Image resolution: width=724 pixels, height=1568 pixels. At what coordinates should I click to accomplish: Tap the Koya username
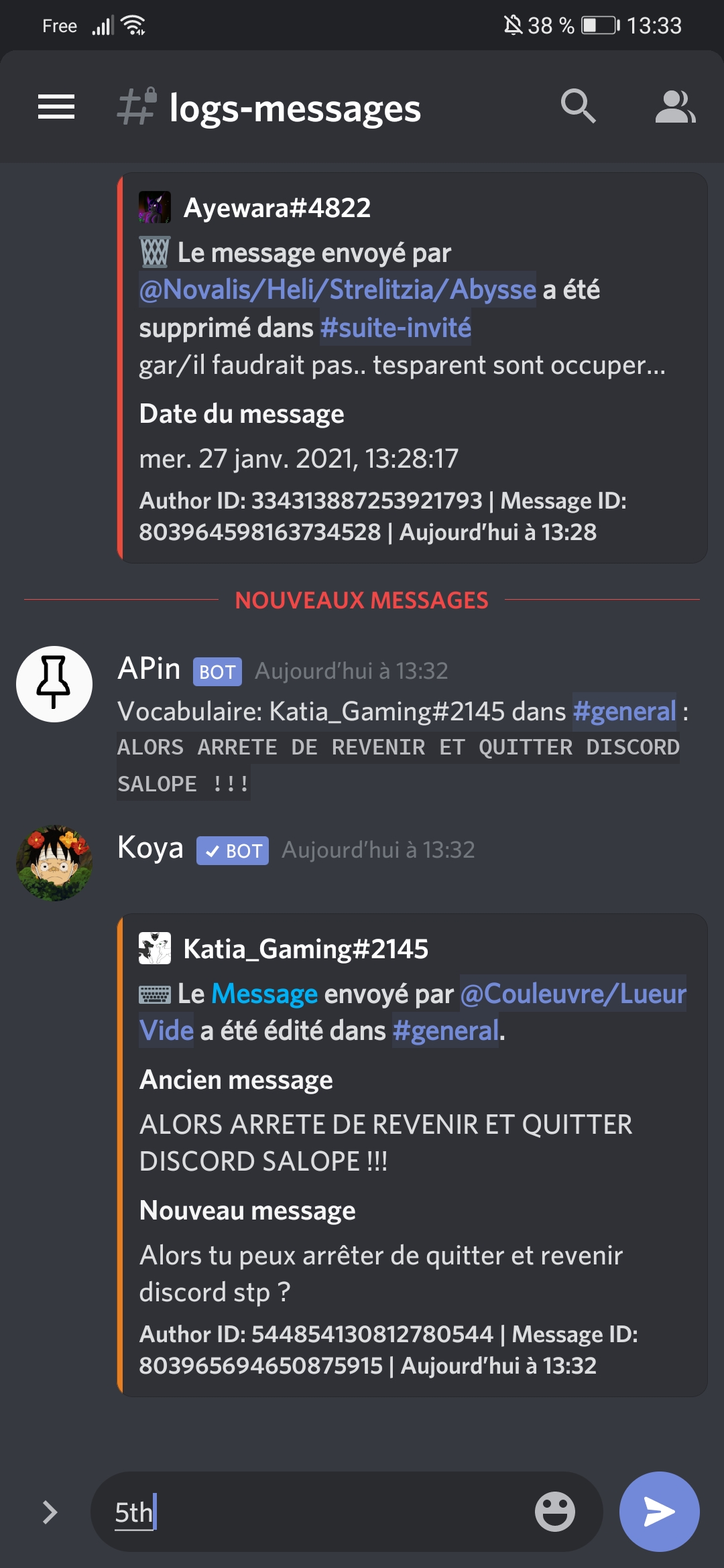click(x=150, y=848)
